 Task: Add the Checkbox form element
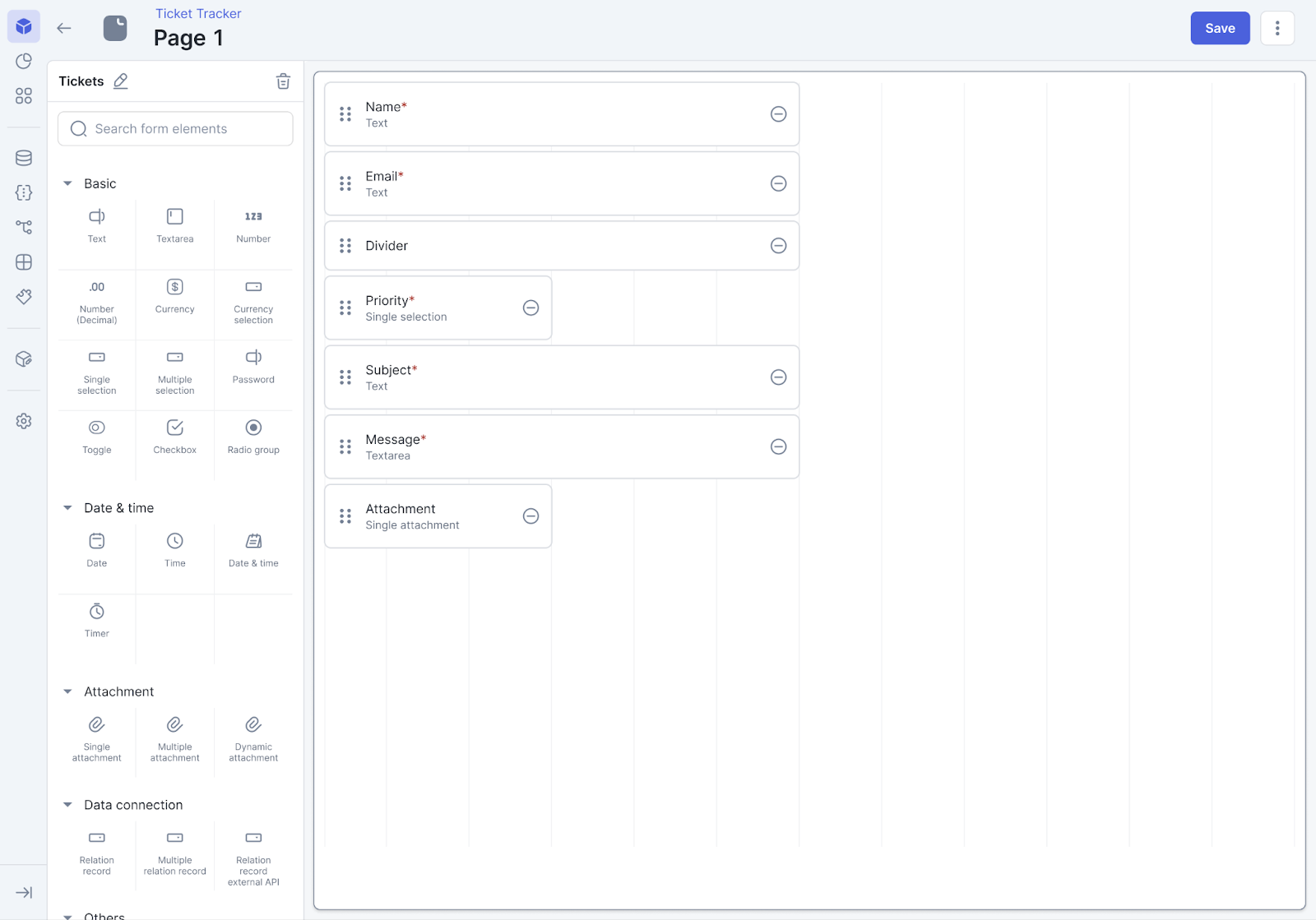pos(174,437)
